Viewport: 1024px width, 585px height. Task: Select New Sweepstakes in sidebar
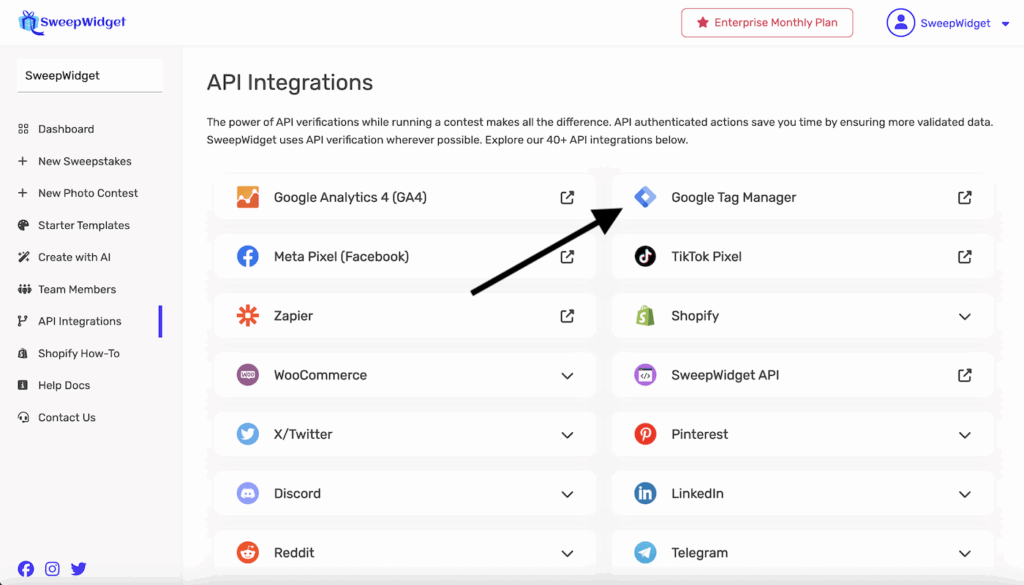(x=84, y=161)
